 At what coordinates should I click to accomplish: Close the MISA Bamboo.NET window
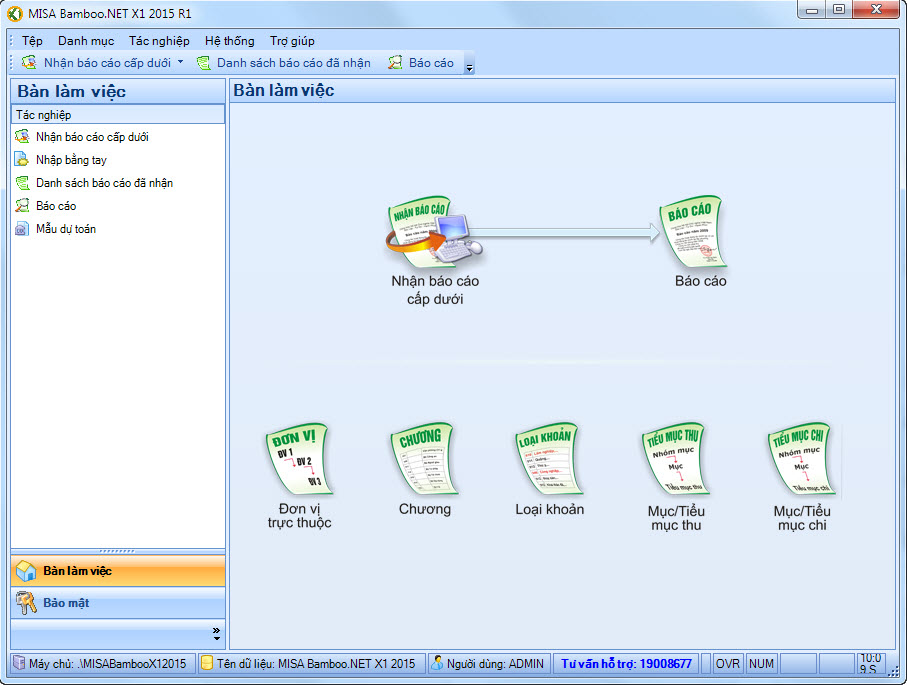(x=876, y=10)
